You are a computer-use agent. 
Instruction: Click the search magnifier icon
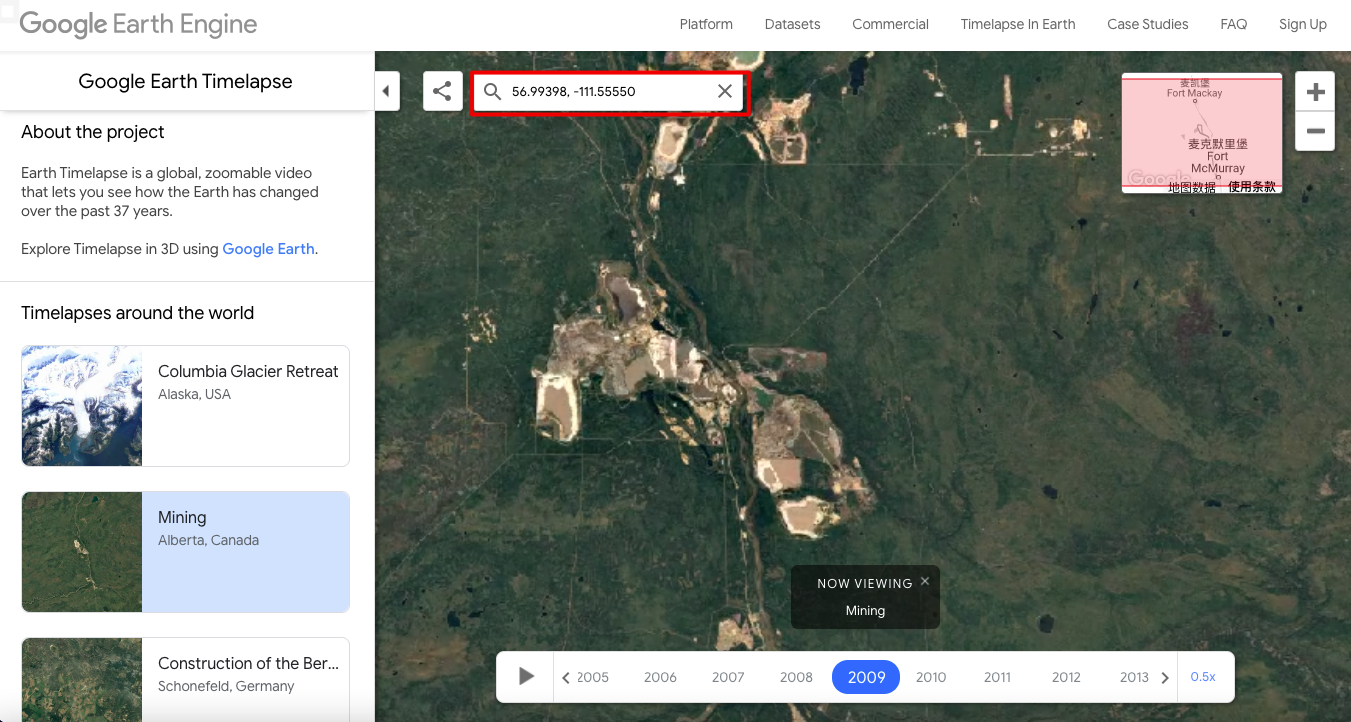pyautogui.click(x=492, y=90)
